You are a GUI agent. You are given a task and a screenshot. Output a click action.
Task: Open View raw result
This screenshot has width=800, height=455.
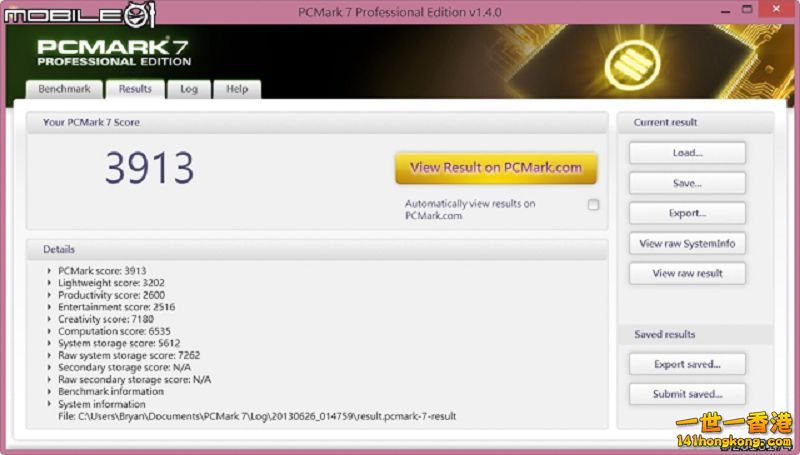click(x=687, y=273)
